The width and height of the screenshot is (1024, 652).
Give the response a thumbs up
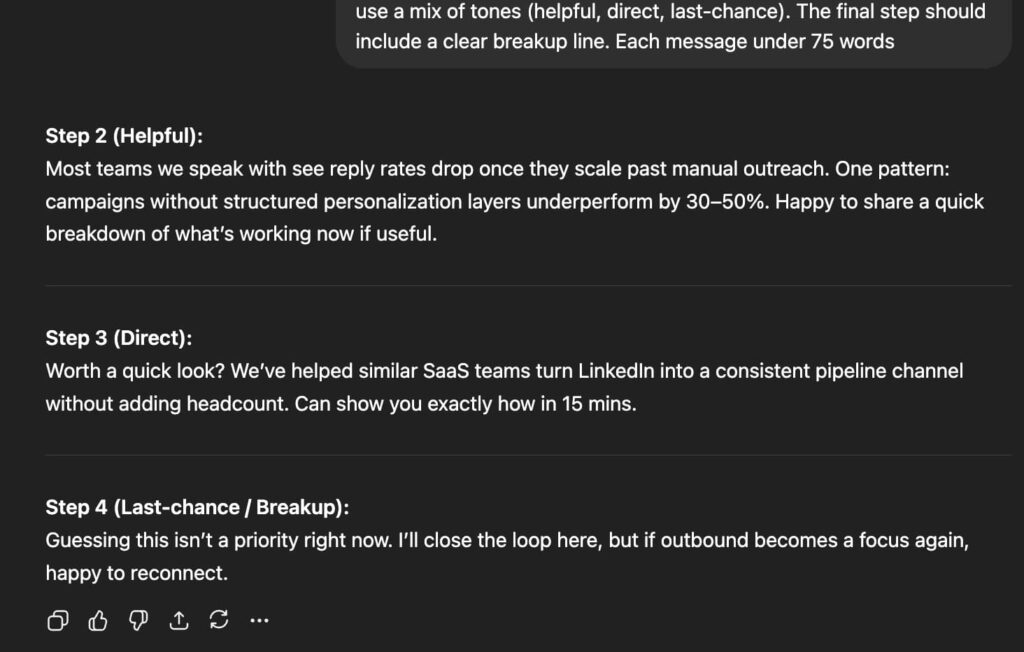point(97,620)
